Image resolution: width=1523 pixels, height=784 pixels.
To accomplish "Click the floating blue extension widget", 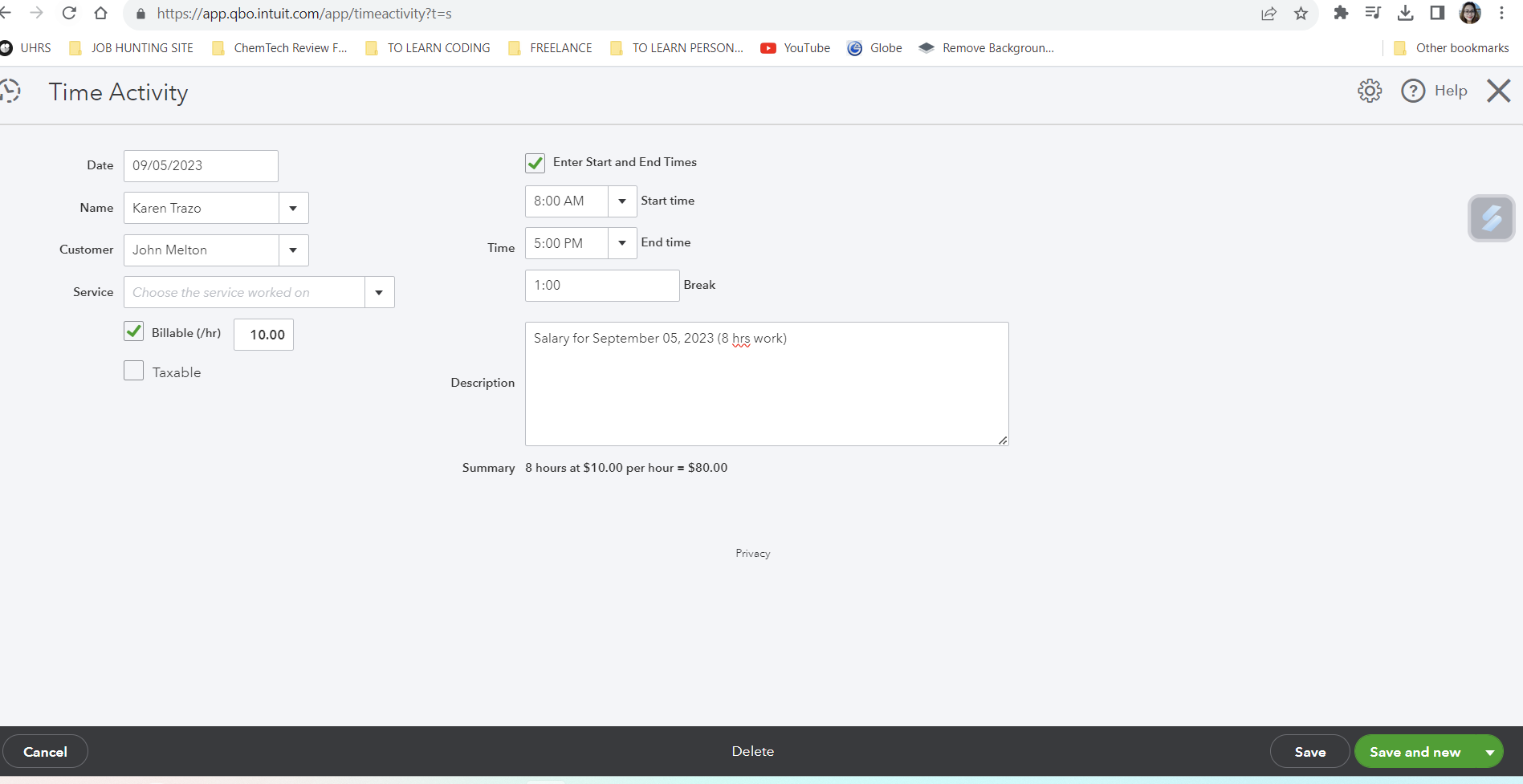I will [x=1491, y=217].
